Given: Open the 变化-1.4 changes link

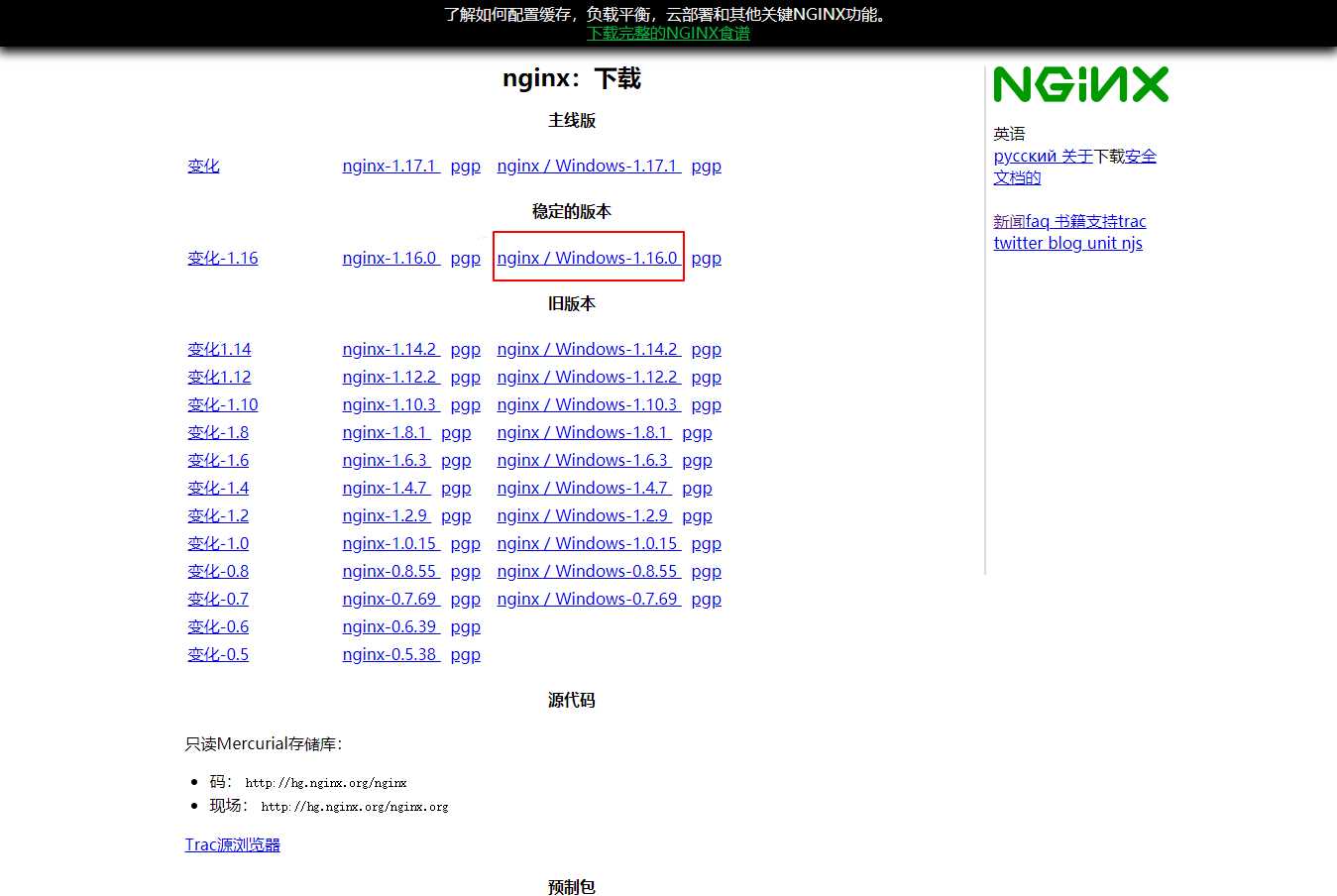Looking at the screenshot, I should tap(218, 488).
